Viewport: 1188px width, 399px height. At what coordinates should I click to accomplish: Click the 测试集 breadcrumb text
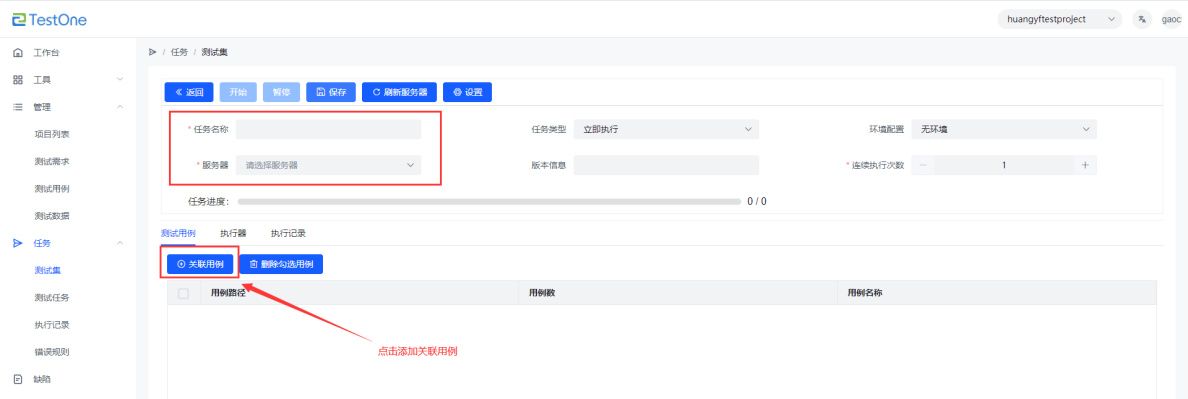pos(214,52)
